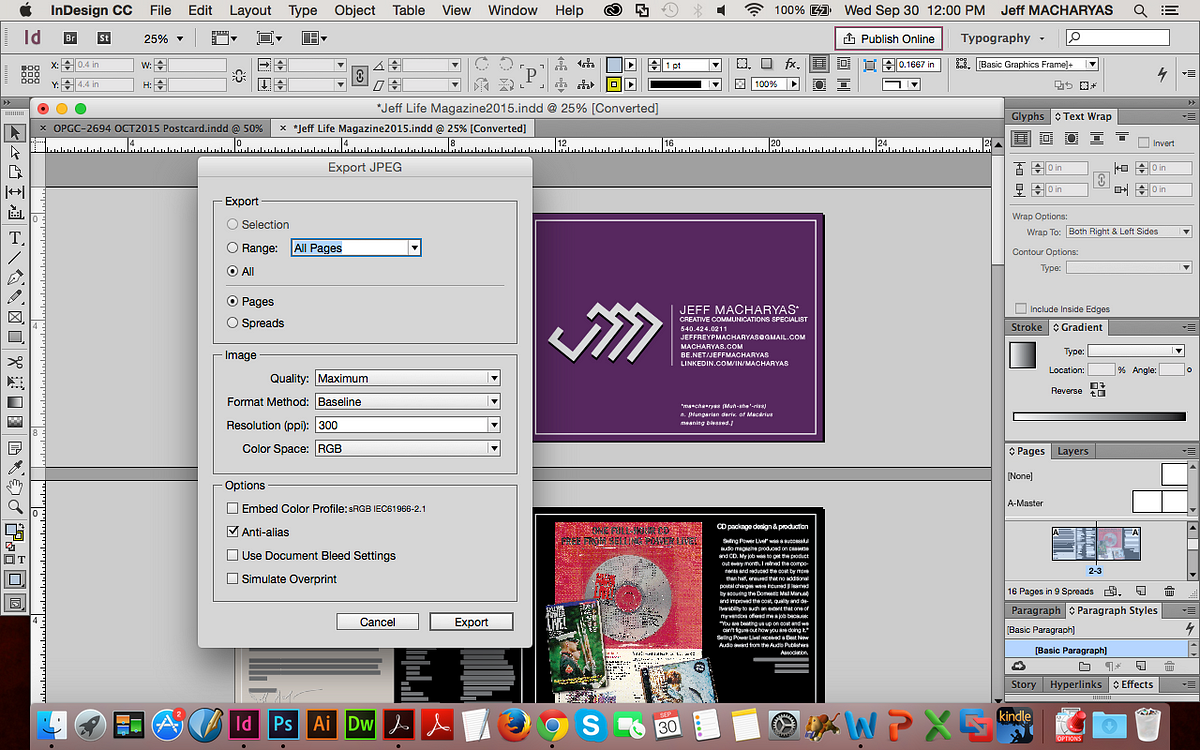
Task: Open Photoshop from the Dock
Action: click(x=283, y=723)
